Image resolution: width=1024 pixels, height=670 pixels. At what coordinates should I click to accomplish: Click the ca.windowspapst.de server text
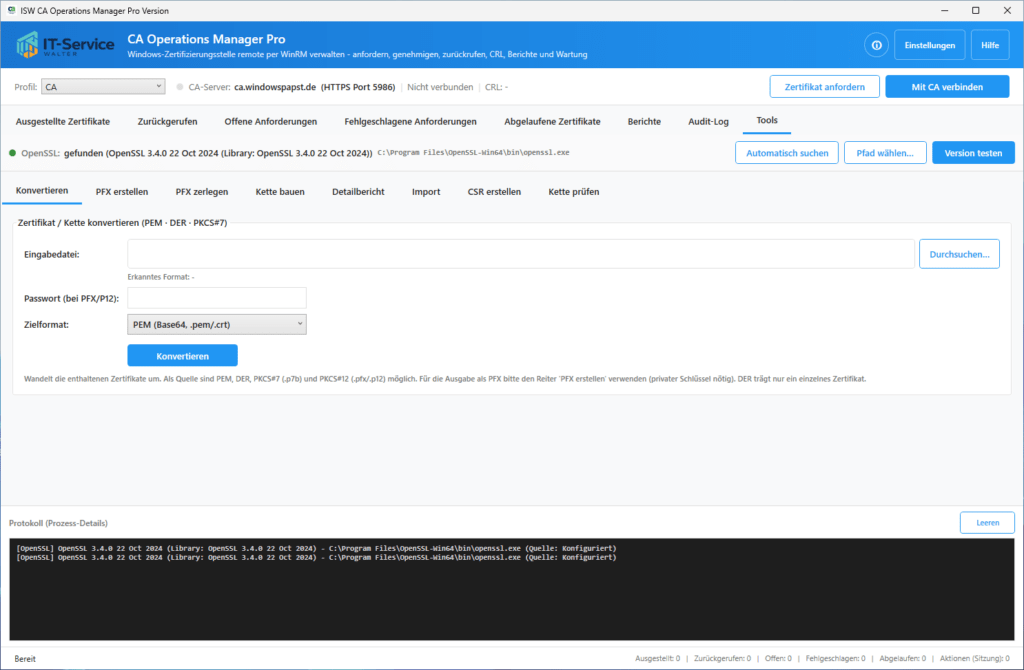[x=275, y=87]
